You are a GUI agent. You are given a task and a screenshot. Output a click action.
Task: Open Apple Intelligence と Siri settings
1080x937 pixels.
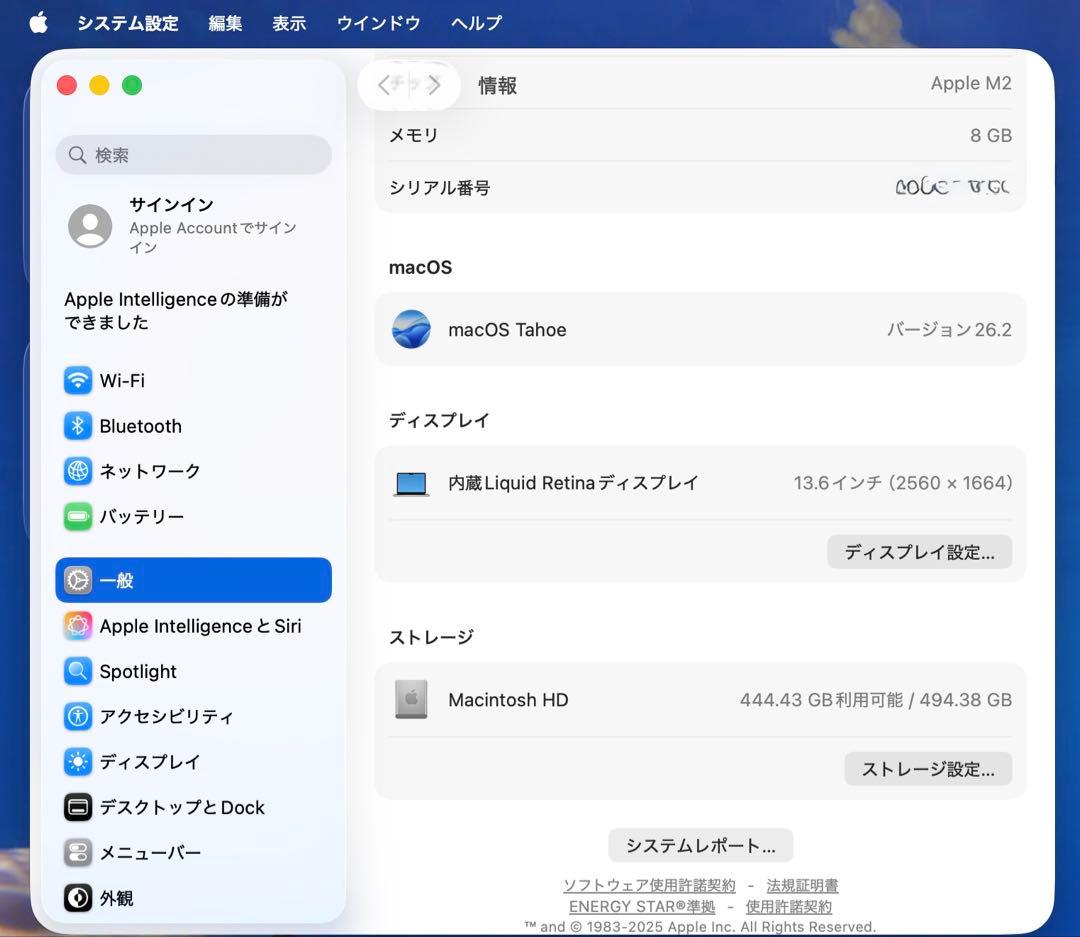(x=77, y=626)
